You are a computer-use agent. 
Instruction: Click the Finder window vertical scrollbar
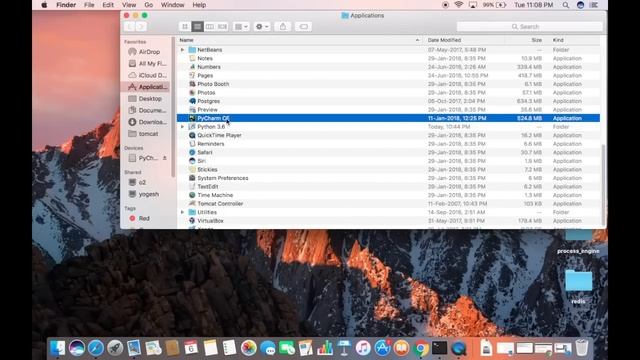point(603,184)
